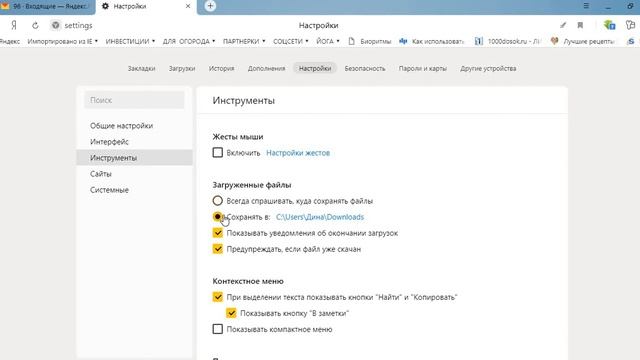Expand ИНВЕСТИЦИИ bookmarks folder

point(130,41)
